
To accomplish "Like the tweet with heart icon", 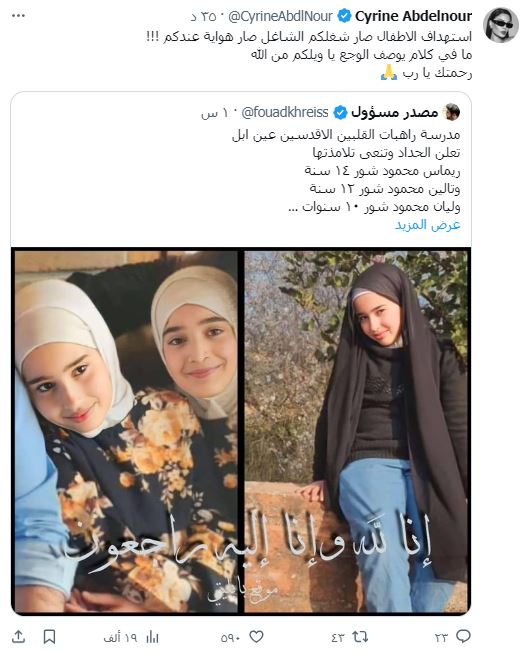I will pyautogui.click(x=256, y=636).
